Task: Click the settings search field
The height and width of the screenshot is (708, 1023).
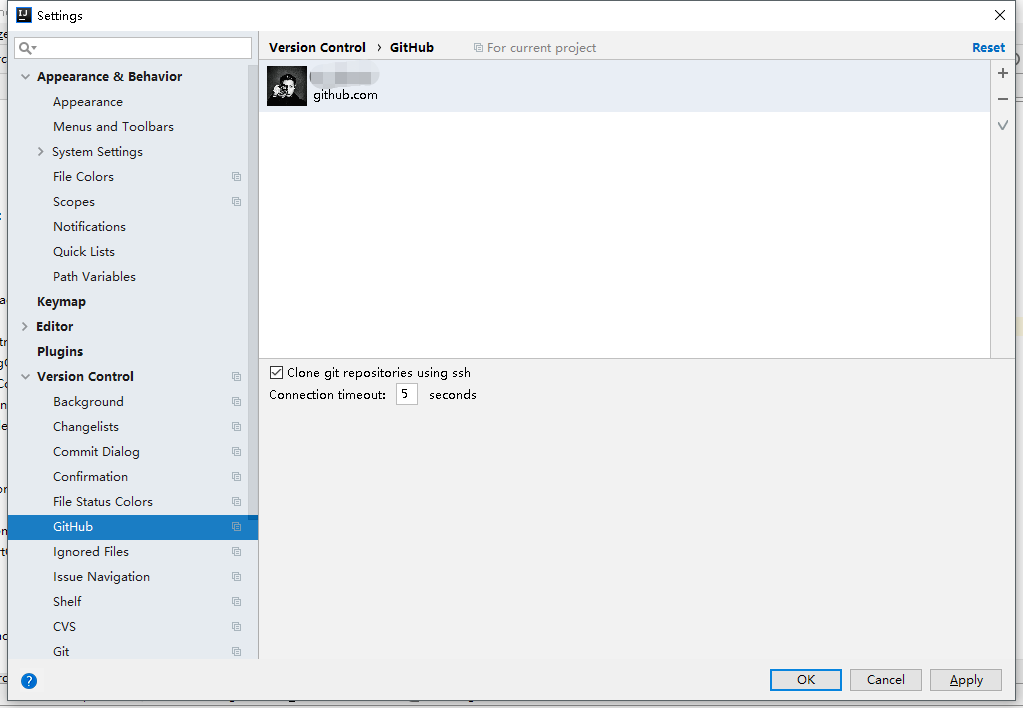Action: 133,48
